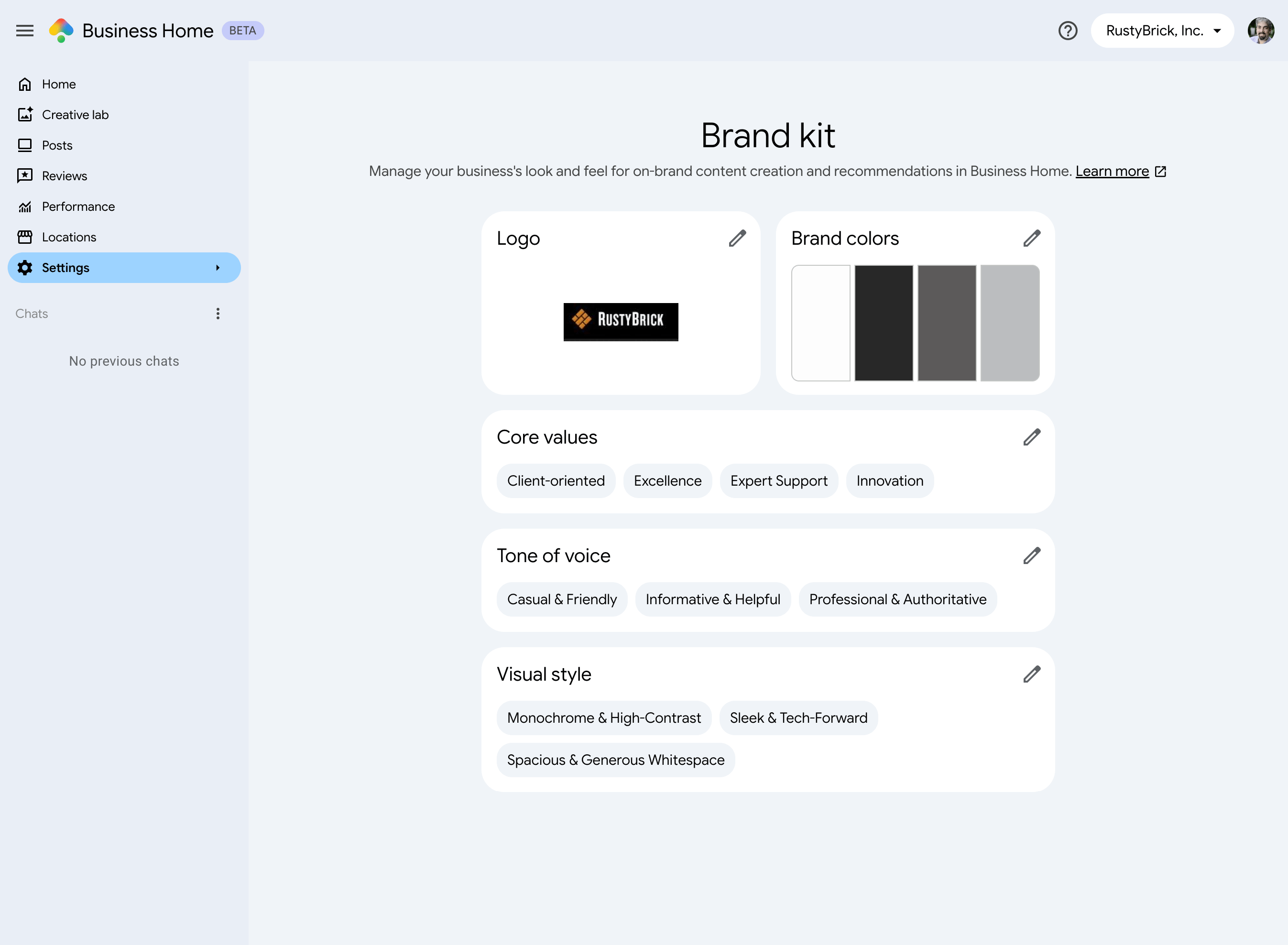Screen dimensions: 1288x945
Task: Click Sleek & Tech-Forward chip
Action: (x=798, y=718)
